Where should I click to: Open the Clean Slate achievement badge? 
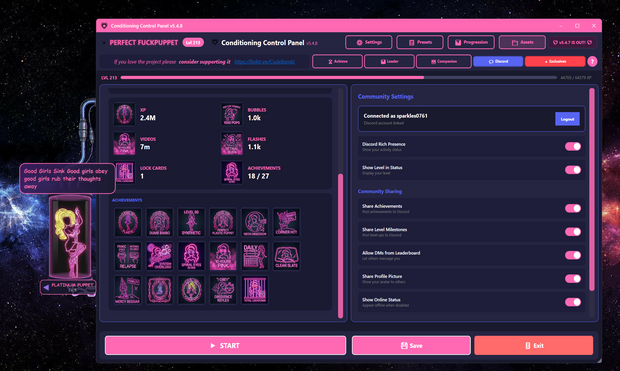coord(286,256)
